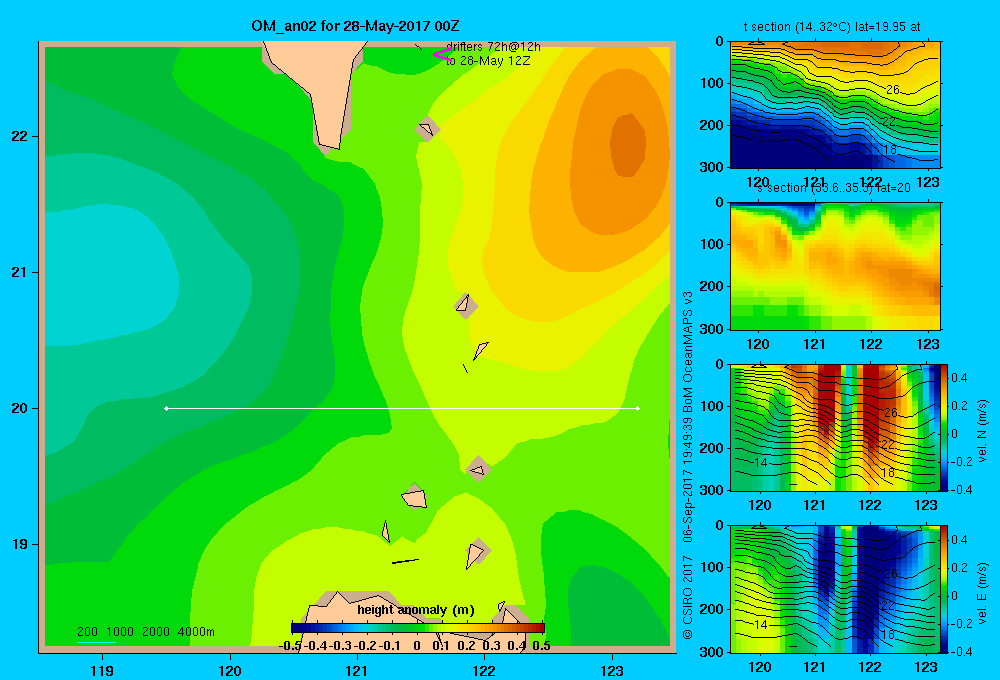Click longitude label 123 below main map

coord(612,670)
